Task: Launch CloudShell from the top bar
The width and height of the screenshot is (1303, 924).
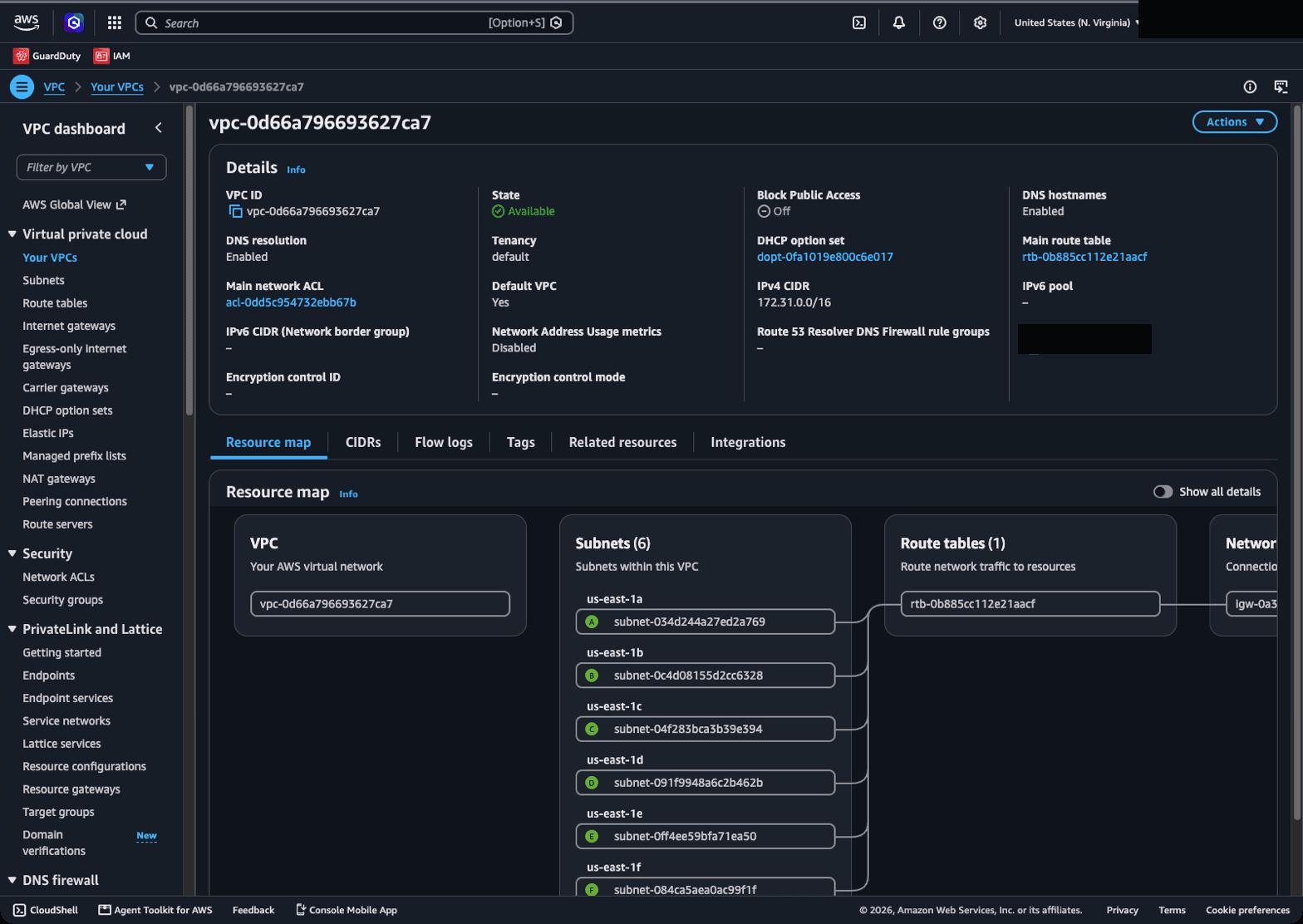Action: pos(859,22)
